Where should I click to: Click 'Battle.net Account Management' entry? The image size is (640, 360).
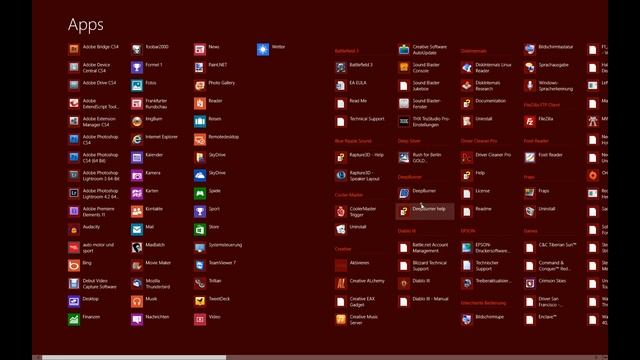coord(424,247)
